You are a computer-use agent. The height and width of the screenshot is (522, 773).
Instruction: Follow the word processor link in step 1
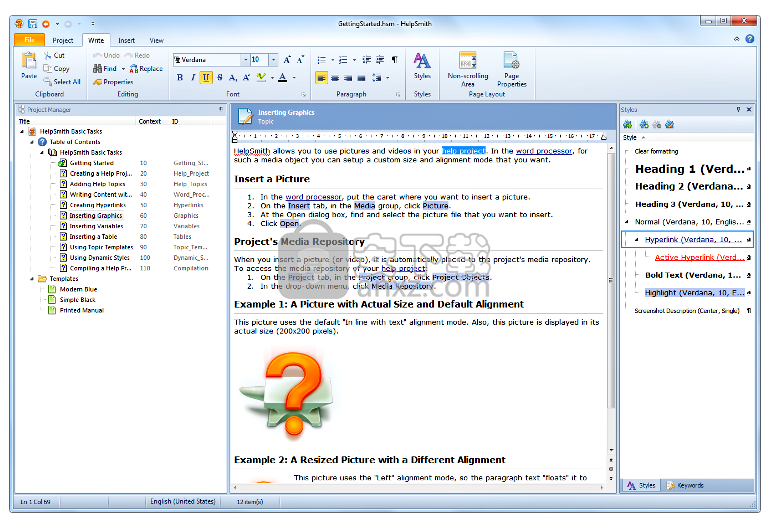[313, 197]
